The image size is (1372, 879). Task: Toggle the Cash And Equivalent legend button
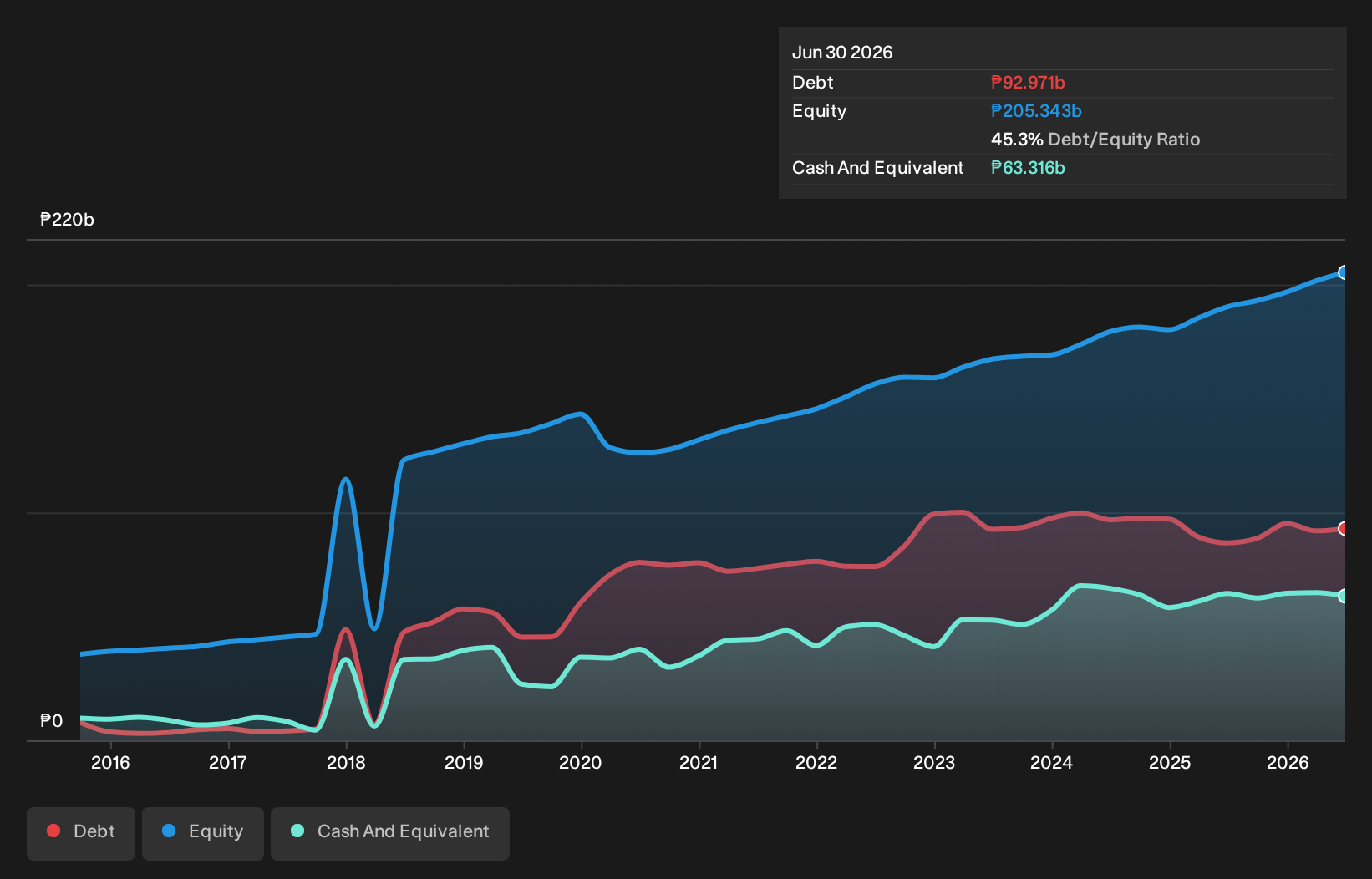tap(390, 833)
